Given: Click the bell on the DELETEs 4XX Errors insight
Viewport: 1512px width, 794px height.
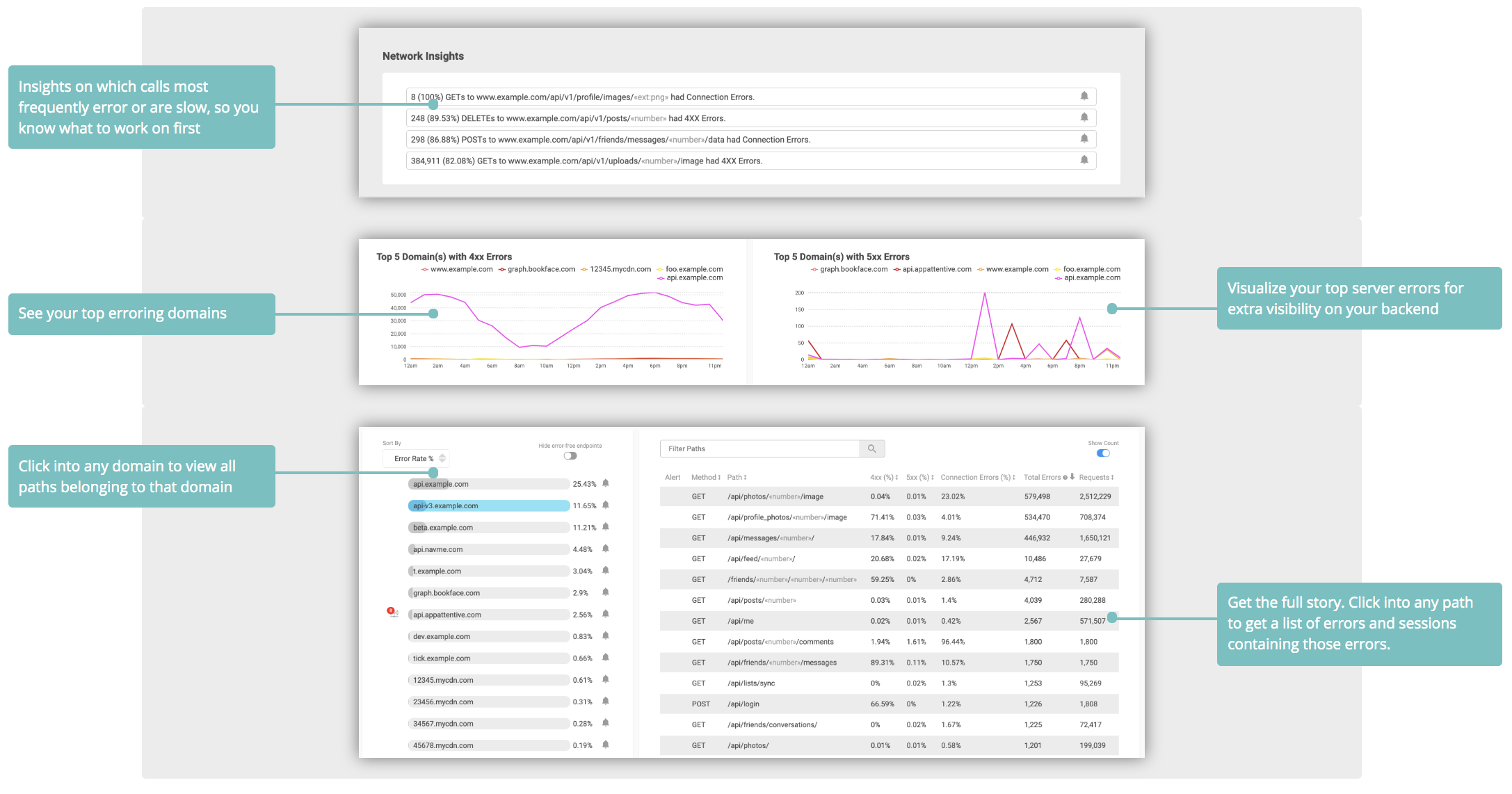Looking at the screenshot, I should pyautogui.click(x=1085, y=118).
